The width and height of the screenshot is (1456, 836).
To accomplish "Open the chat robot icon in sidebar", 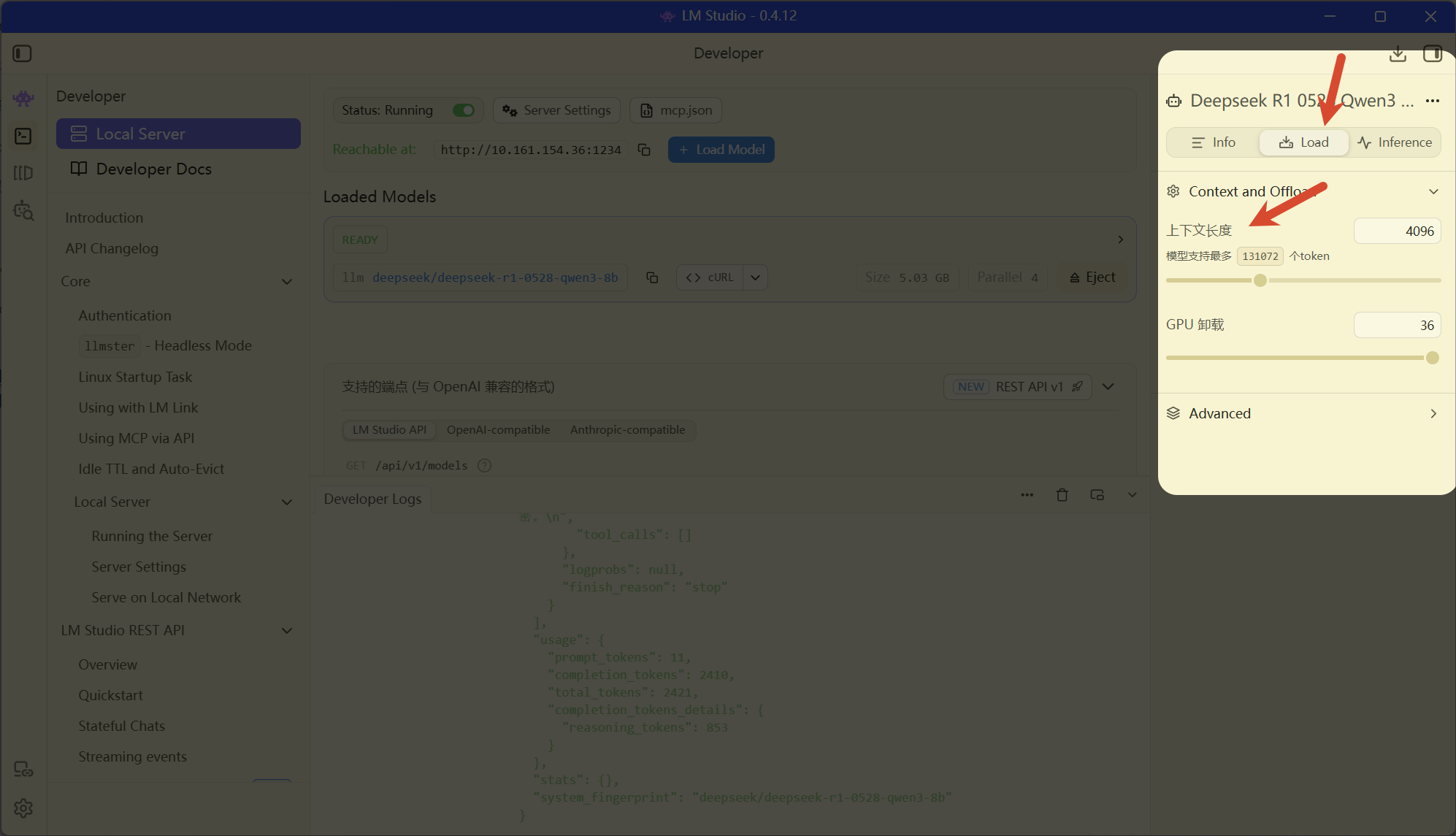I will (x=23, y=98).
